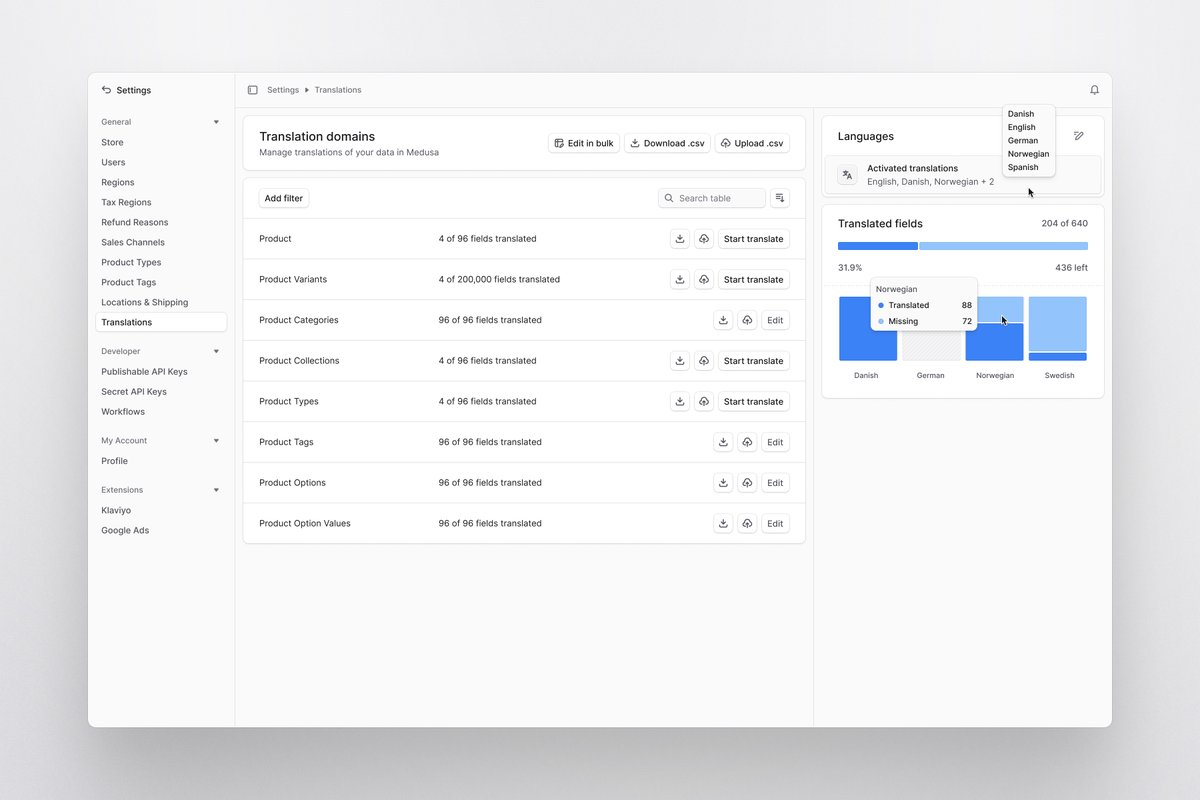Viewport: 1200px width, 800px height.
Task: Click the translate icon beside Activated translations
Action: pos(847,175)
